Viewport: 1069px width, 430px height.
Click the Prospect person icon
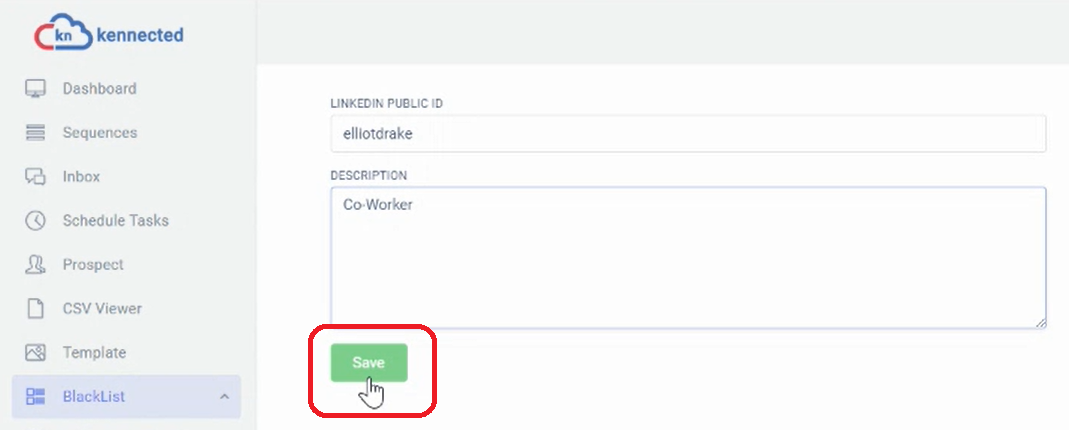tap(35, 264)
